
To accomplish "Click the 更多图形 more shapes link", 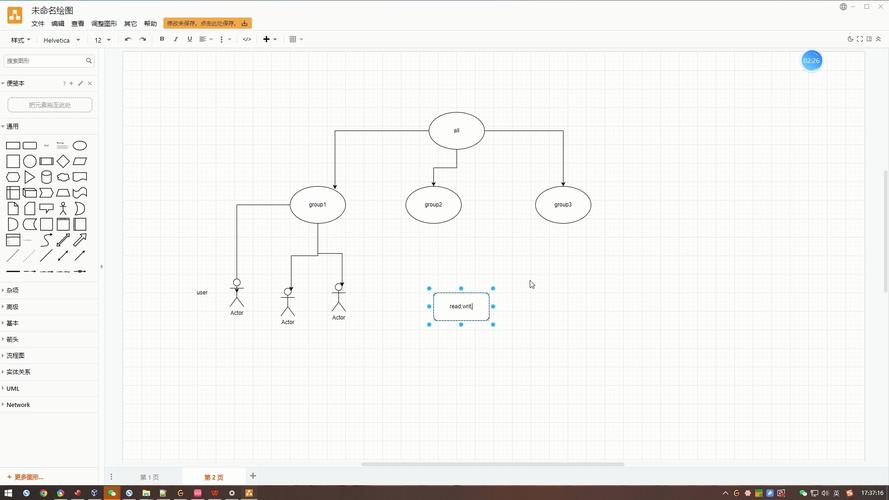I will tap(26, 477).
